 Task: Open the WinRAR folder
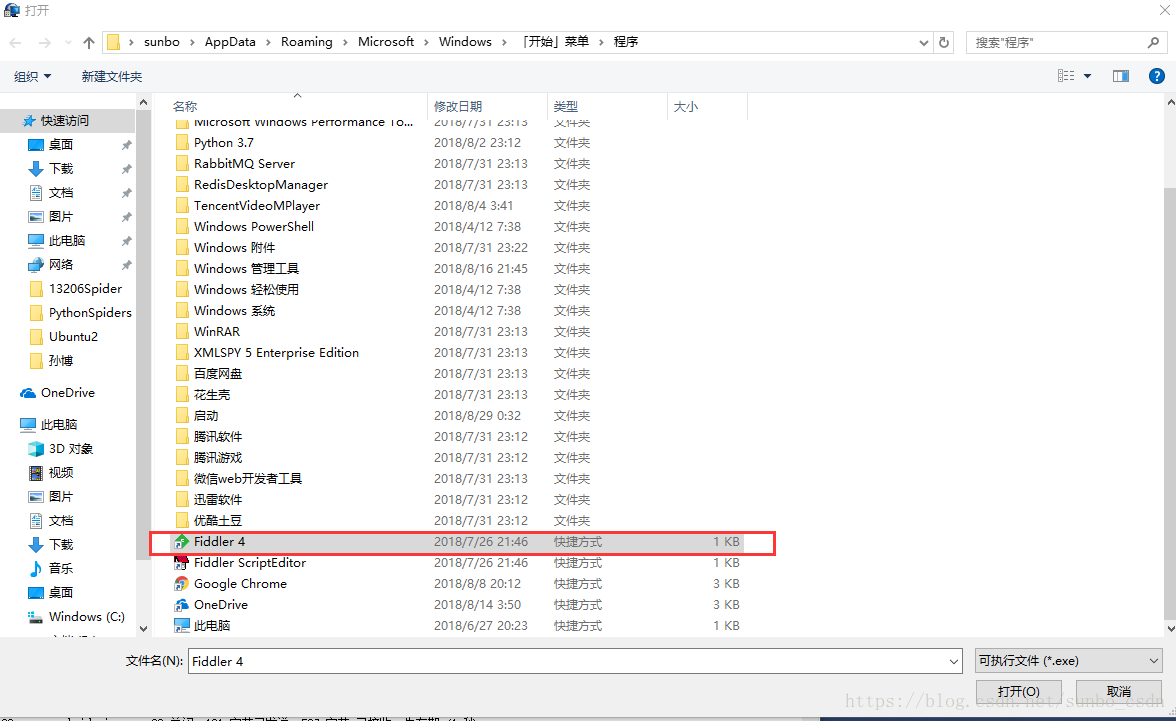coord(217,332)
